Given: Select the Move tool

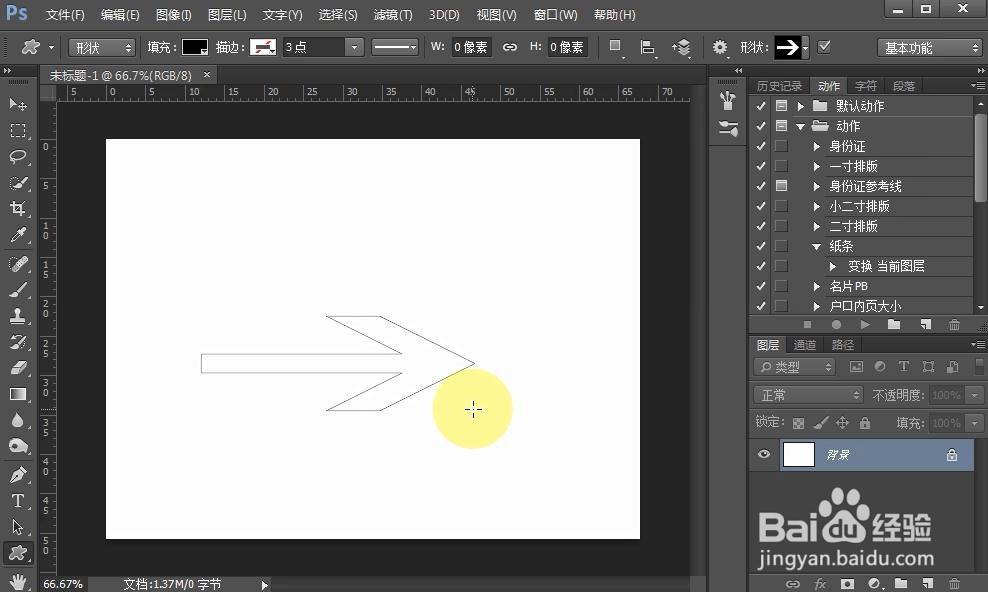Looking at the screenshot, I should (x=18, y=104).
